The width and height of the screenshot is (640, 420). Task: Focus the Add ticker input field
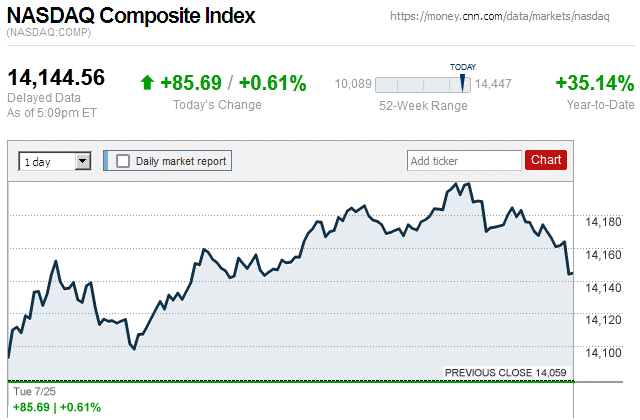pyautogui.click(x=464, y=160)
